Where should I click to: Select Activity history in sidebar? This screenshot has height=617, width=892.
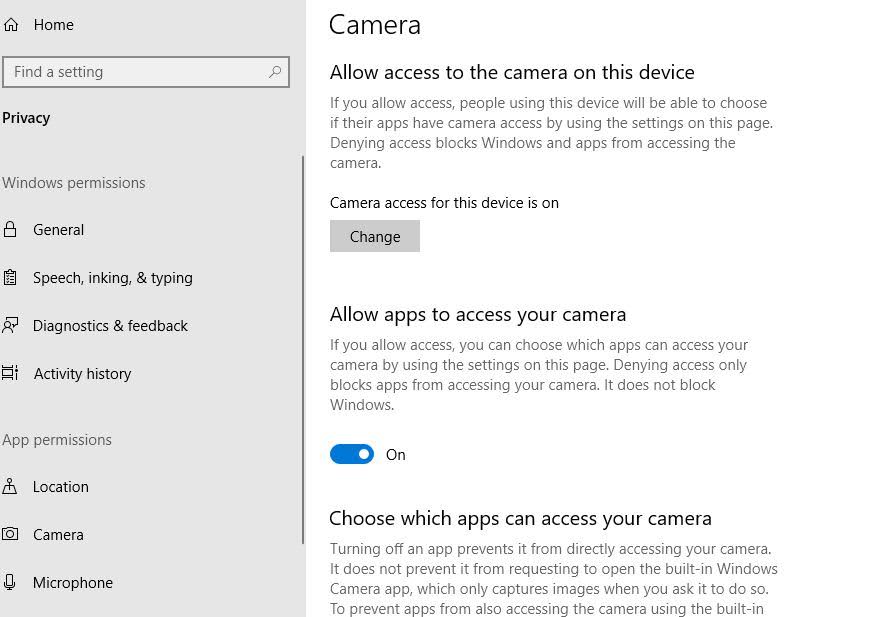pyautogui.click(x=82, y=374)
